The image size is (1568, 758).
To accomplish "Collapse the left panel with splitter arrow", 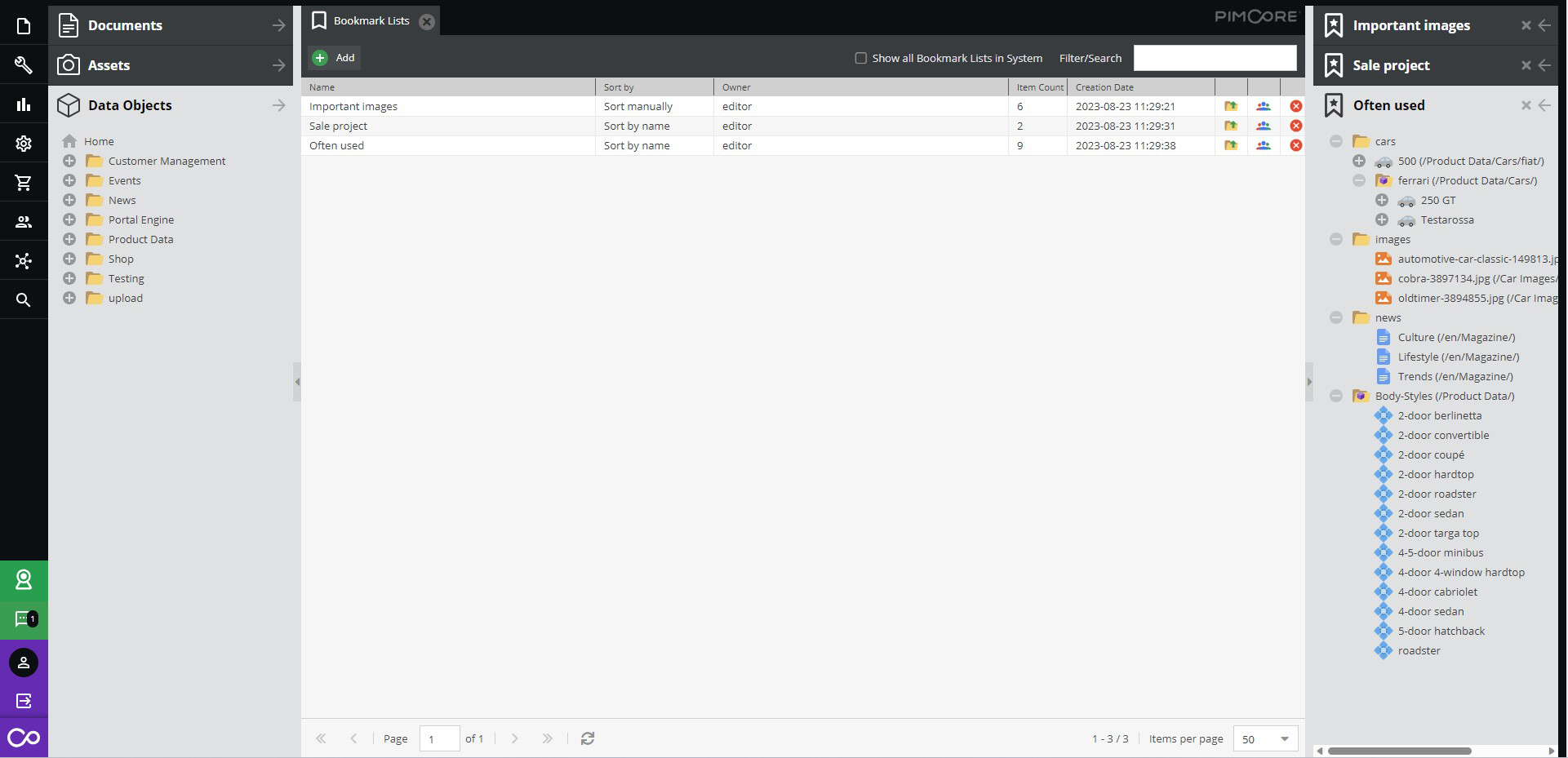I will tap(297, 382).
